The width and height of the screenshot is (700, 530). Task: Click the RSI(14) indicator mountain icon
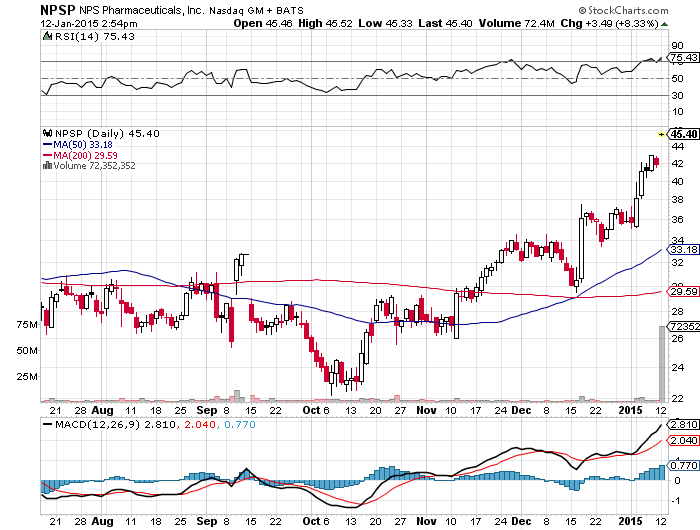click(x=47, y=36)
